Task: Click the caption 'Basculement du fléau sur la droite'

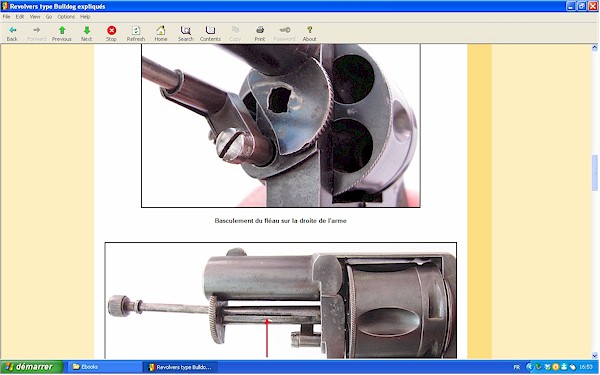Action: pyautogui.click(x=280, y=221)
